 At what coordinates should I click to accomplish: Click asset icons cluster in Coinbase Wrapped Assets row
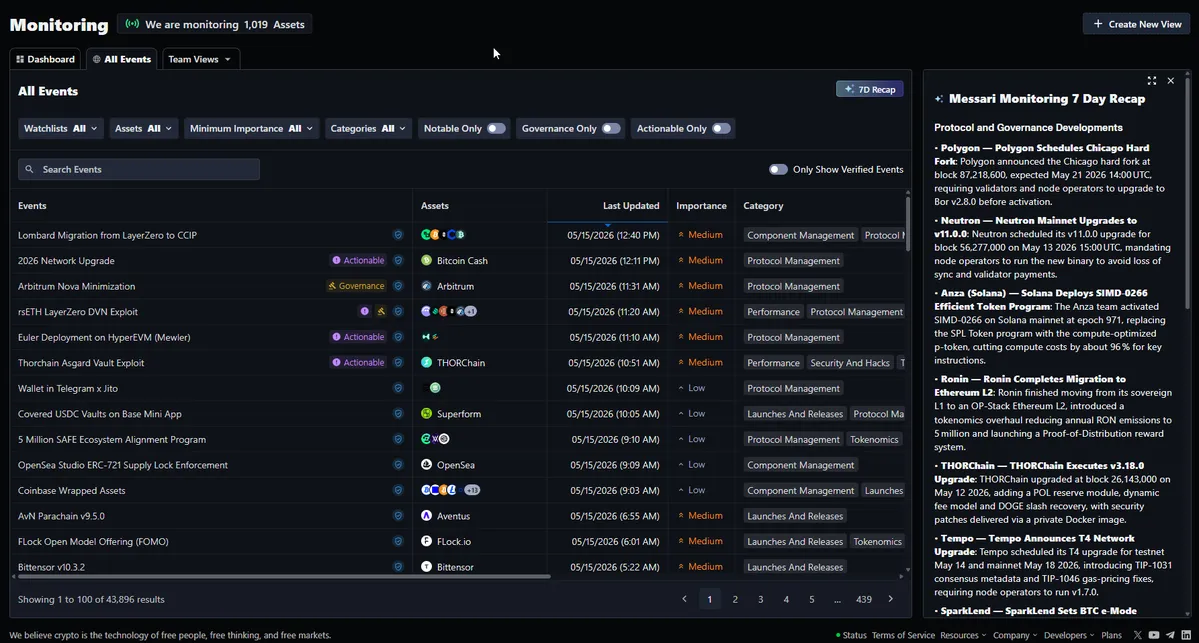[x=450, y=490]
